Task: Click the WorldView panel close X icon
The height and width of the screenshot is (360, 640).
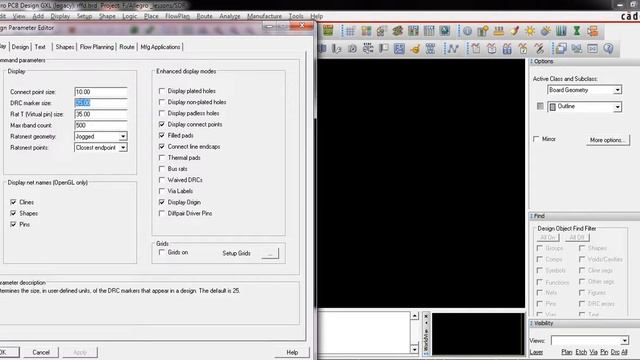Action: 426,316
